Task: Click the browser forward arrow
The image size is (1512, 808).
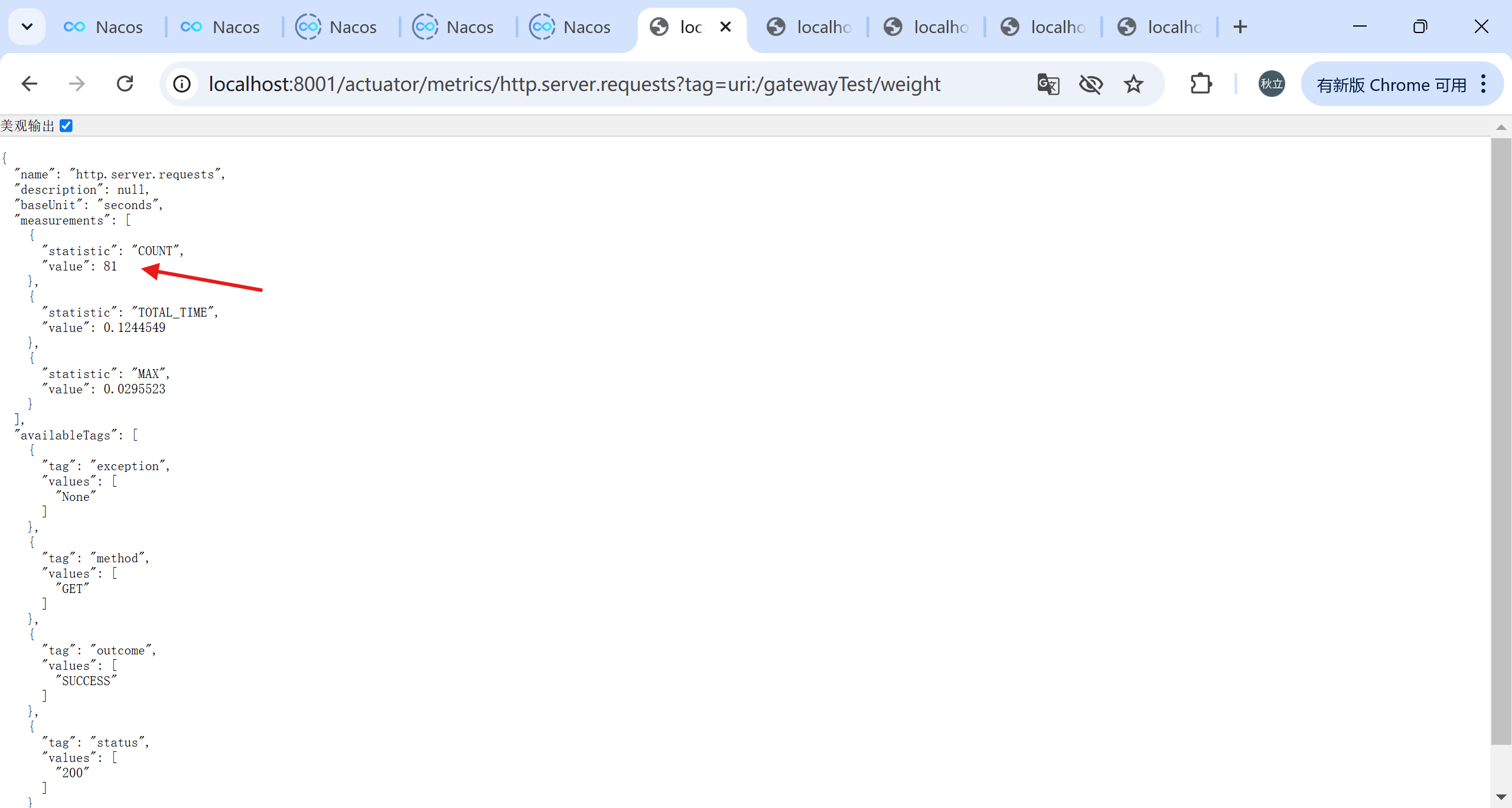Action: (77, 84)
